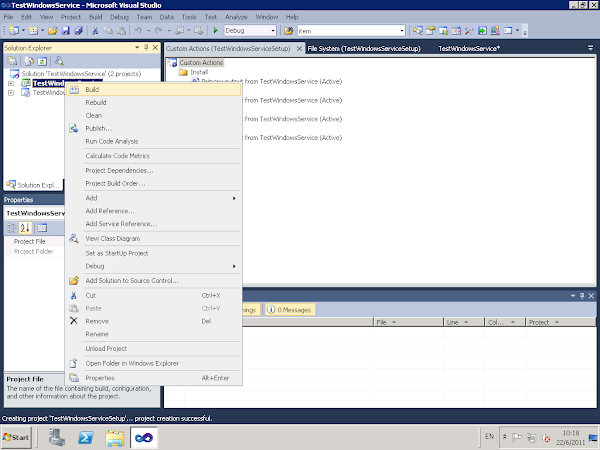600x450 pixels.
Task: Click the Save All toolbar icon
Action: tap(78, 31)
